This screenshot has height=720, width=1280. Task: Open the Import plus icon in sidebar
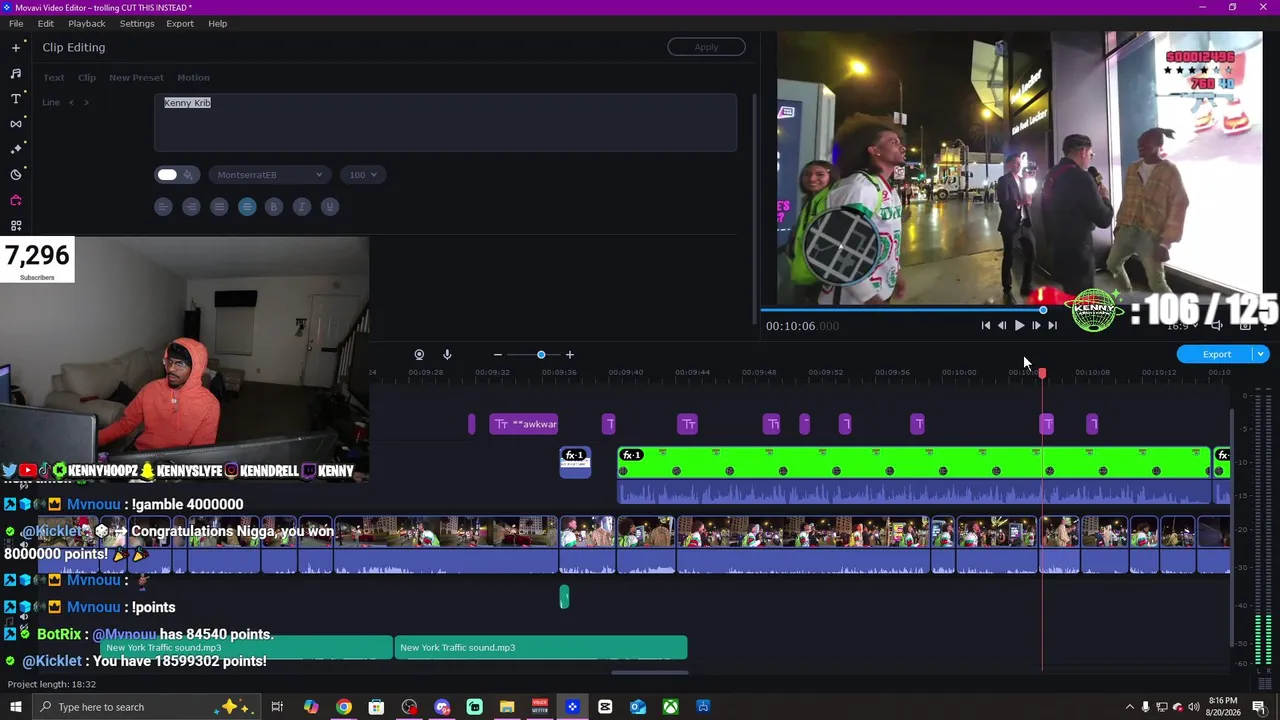point(16,47)
